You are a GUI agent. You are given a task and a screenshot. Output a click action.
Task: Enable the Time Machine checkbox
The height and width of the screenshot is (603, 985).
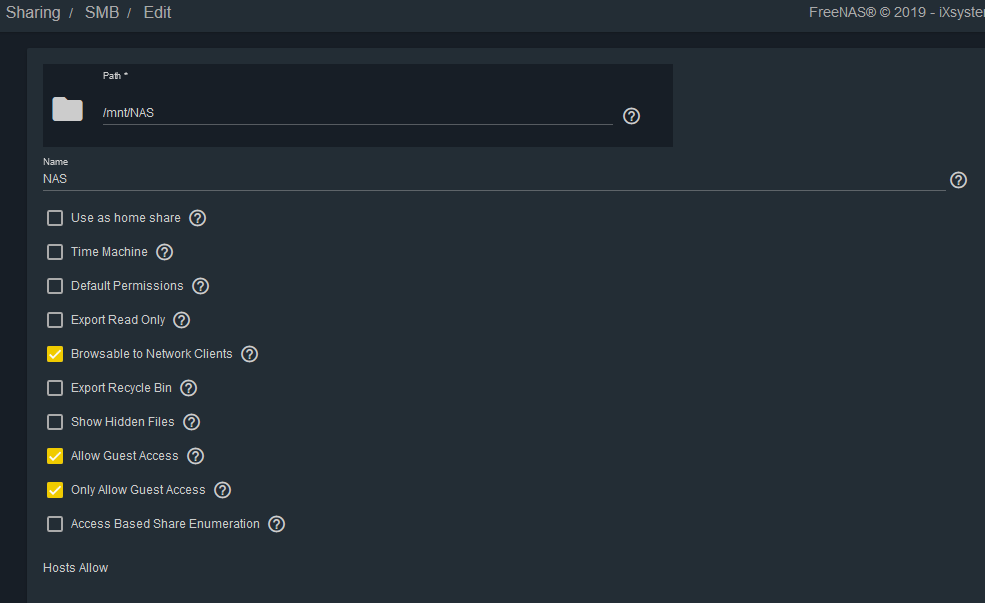click(x=55, y=252)
